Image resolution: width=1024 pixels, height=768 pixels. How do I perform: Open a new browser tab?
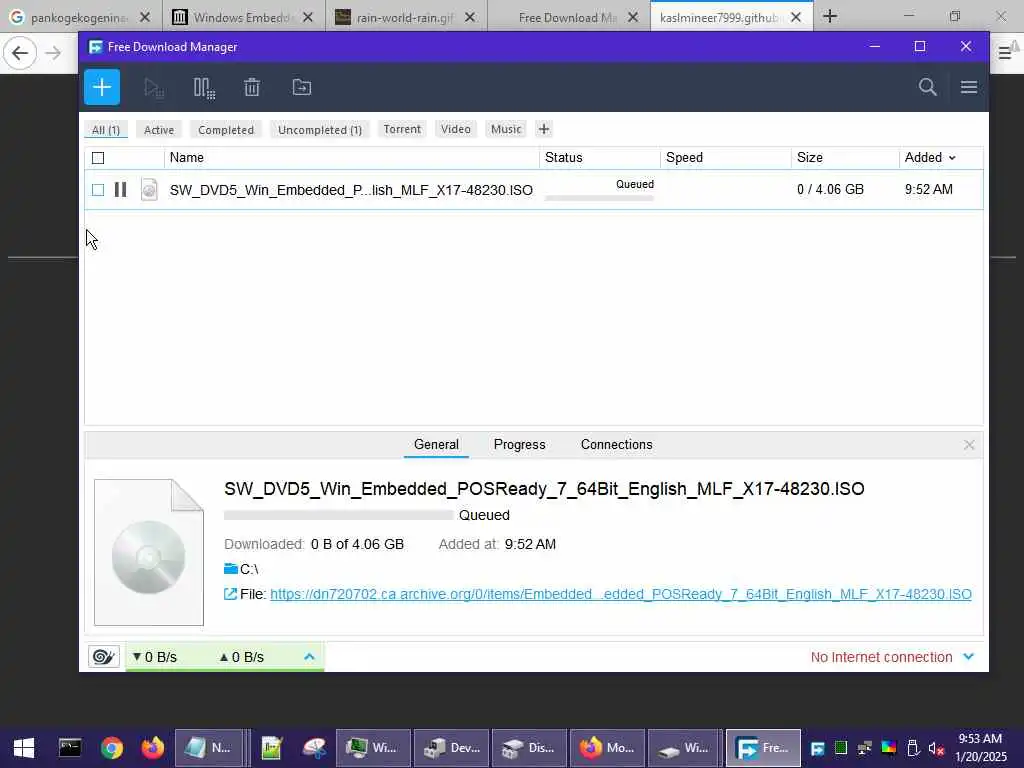(x=830, y=16)
